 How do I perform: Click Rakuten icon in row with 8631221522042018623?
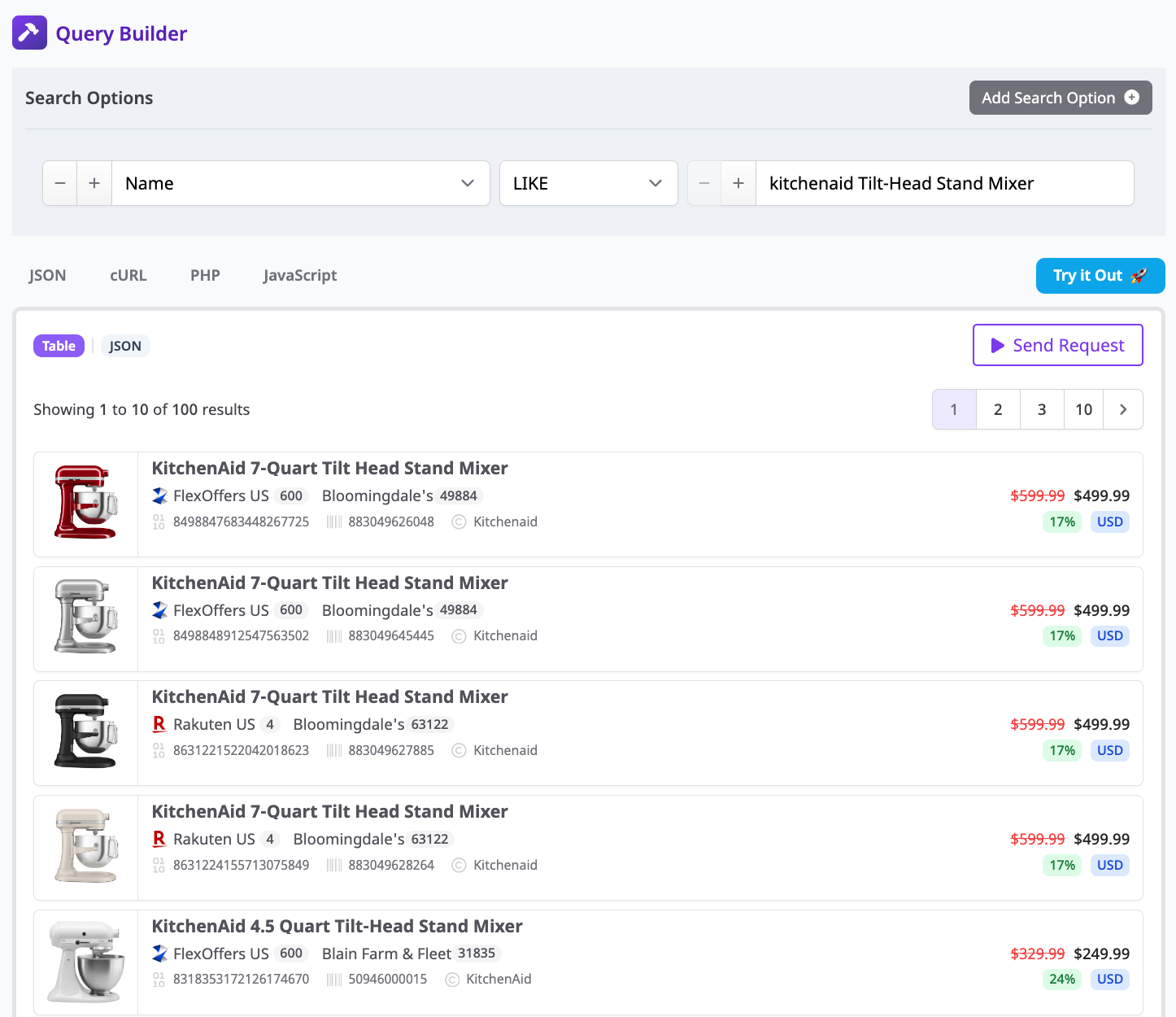(159, 724)
